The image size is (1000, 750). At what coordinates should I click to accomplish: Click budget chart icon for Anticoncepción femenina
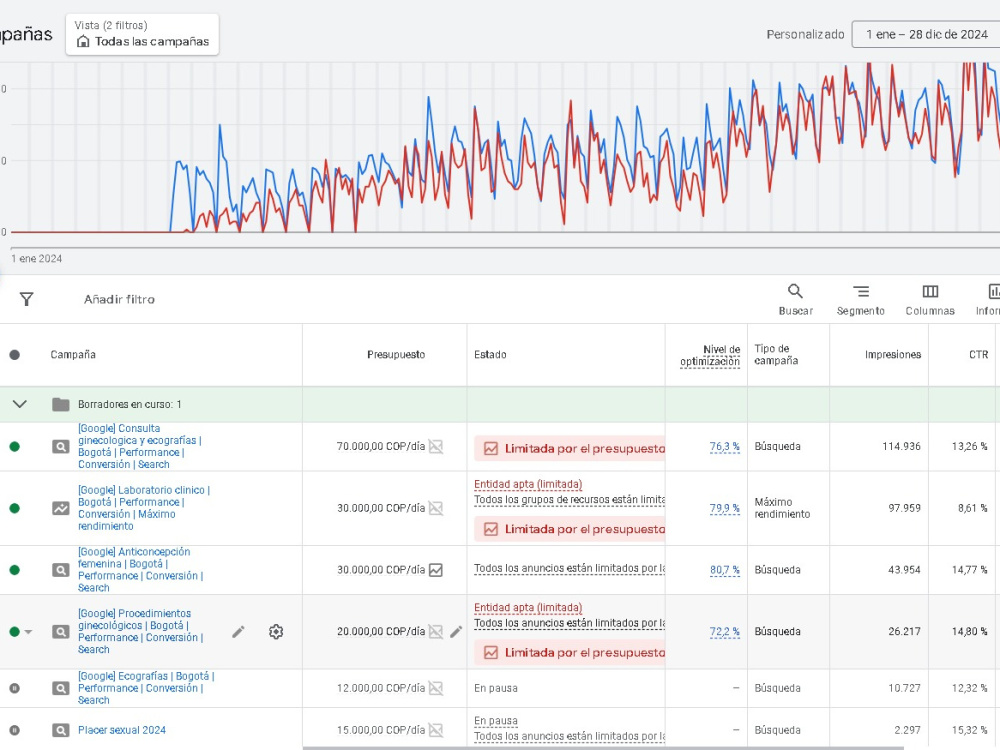tap(436, 570)
